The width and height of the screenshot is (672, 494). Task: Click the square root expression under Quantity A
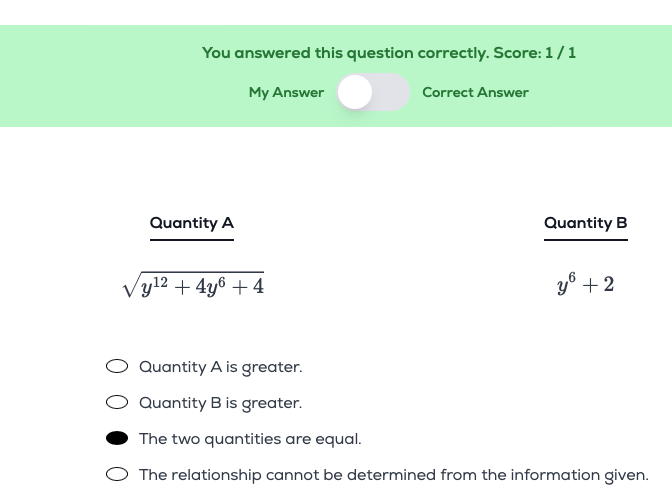coord(193,285)
